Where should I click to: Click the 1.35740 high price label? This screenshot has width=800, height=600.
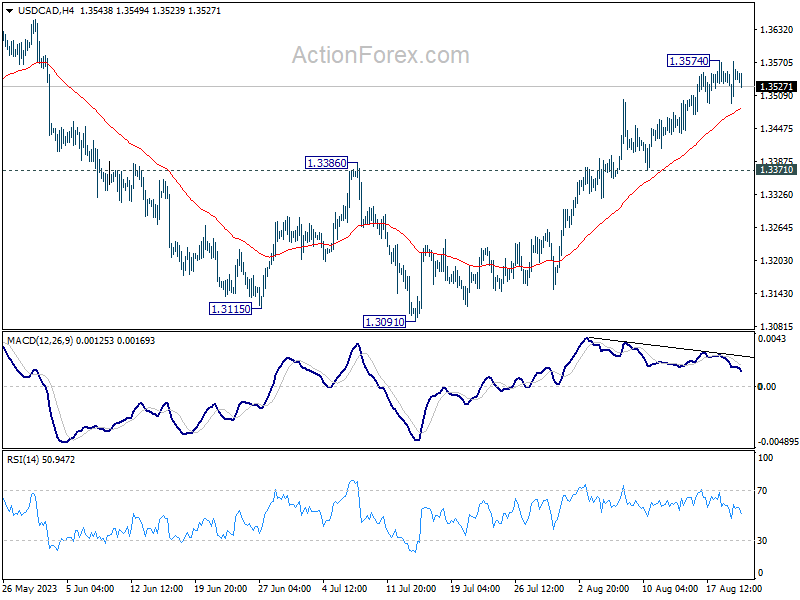tap(689, 61)
